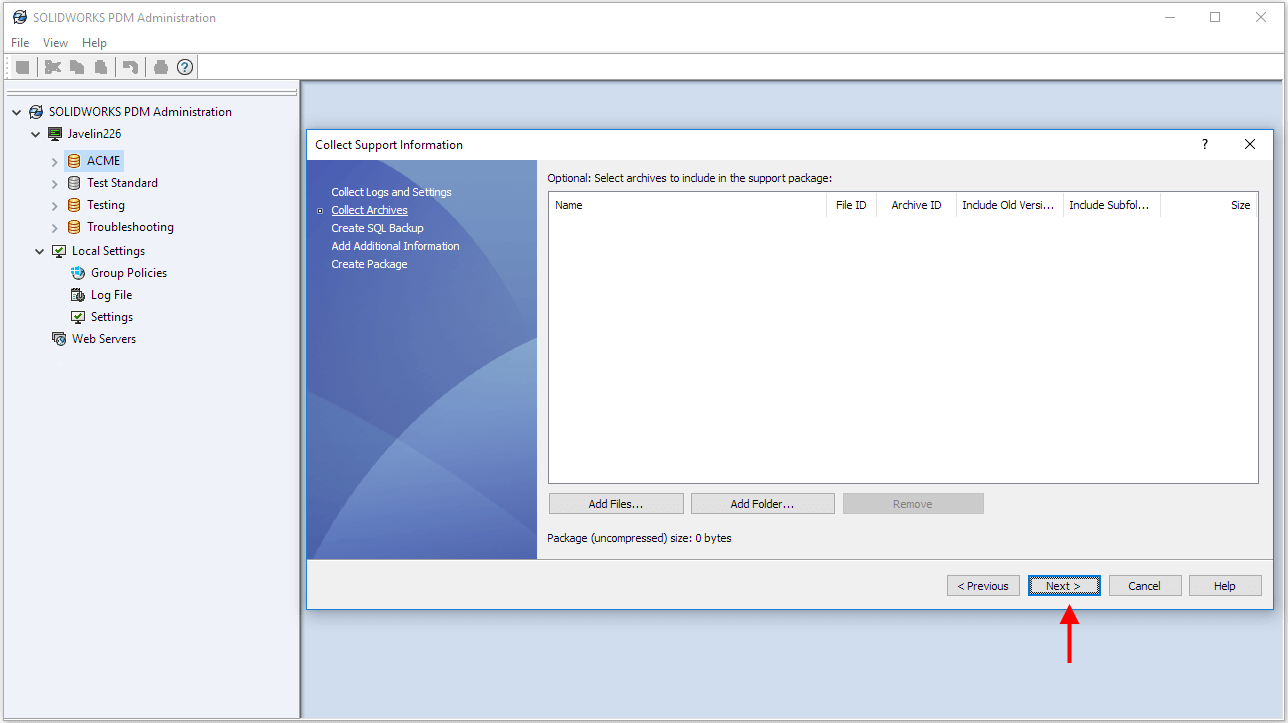
Task: Expand the Testing vault node
Action: pos(55,205)
